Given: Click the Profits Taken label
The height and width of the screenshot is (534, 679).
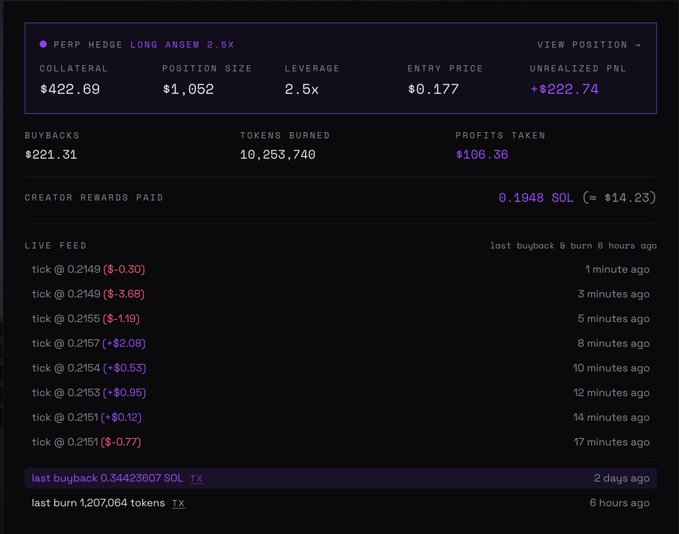Looking at the screenshot, I should 500,136.
